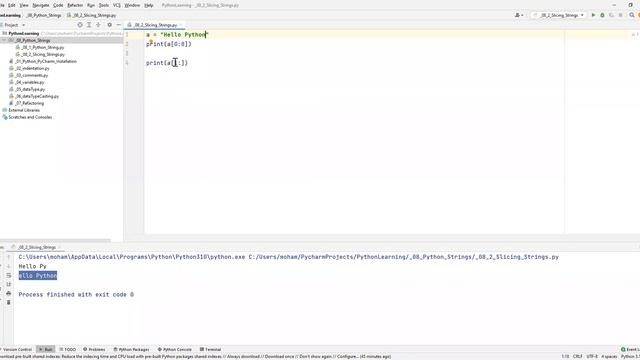Image resolution: width=640 pixels, height=360 pixels.
Task: Open the Window menu
Action: (132, 5)
